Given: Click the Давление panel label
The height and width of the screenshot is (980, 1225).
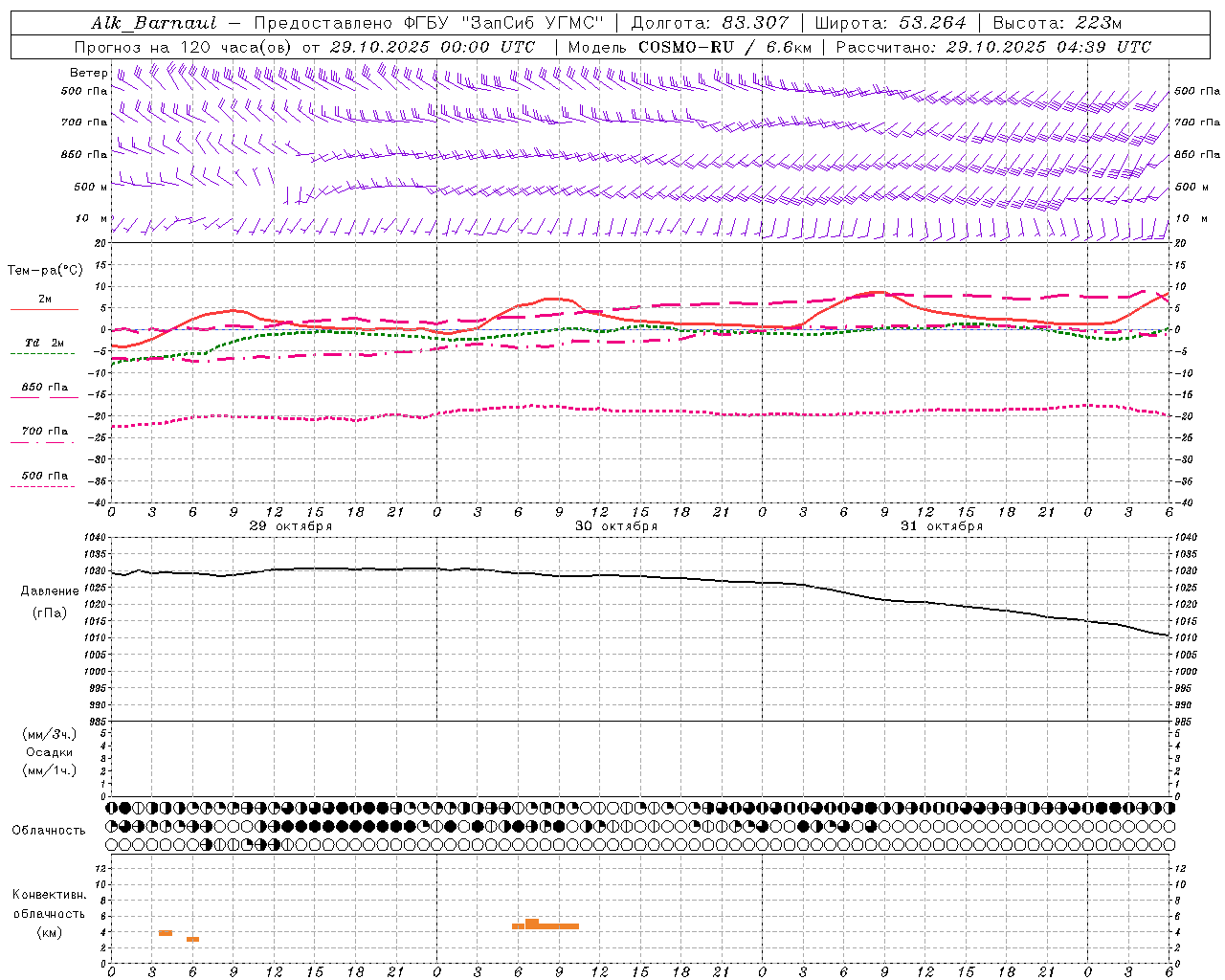Looking at the screenshot, I should (50, 591).
